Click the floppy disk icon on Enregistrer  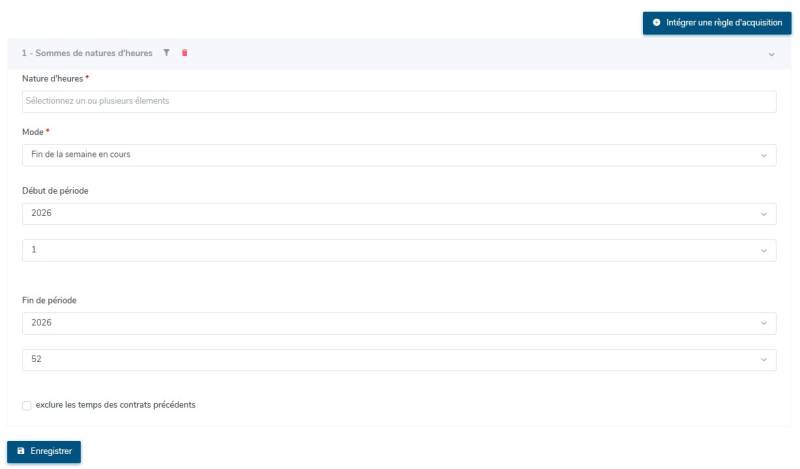[x=21, y=451]
